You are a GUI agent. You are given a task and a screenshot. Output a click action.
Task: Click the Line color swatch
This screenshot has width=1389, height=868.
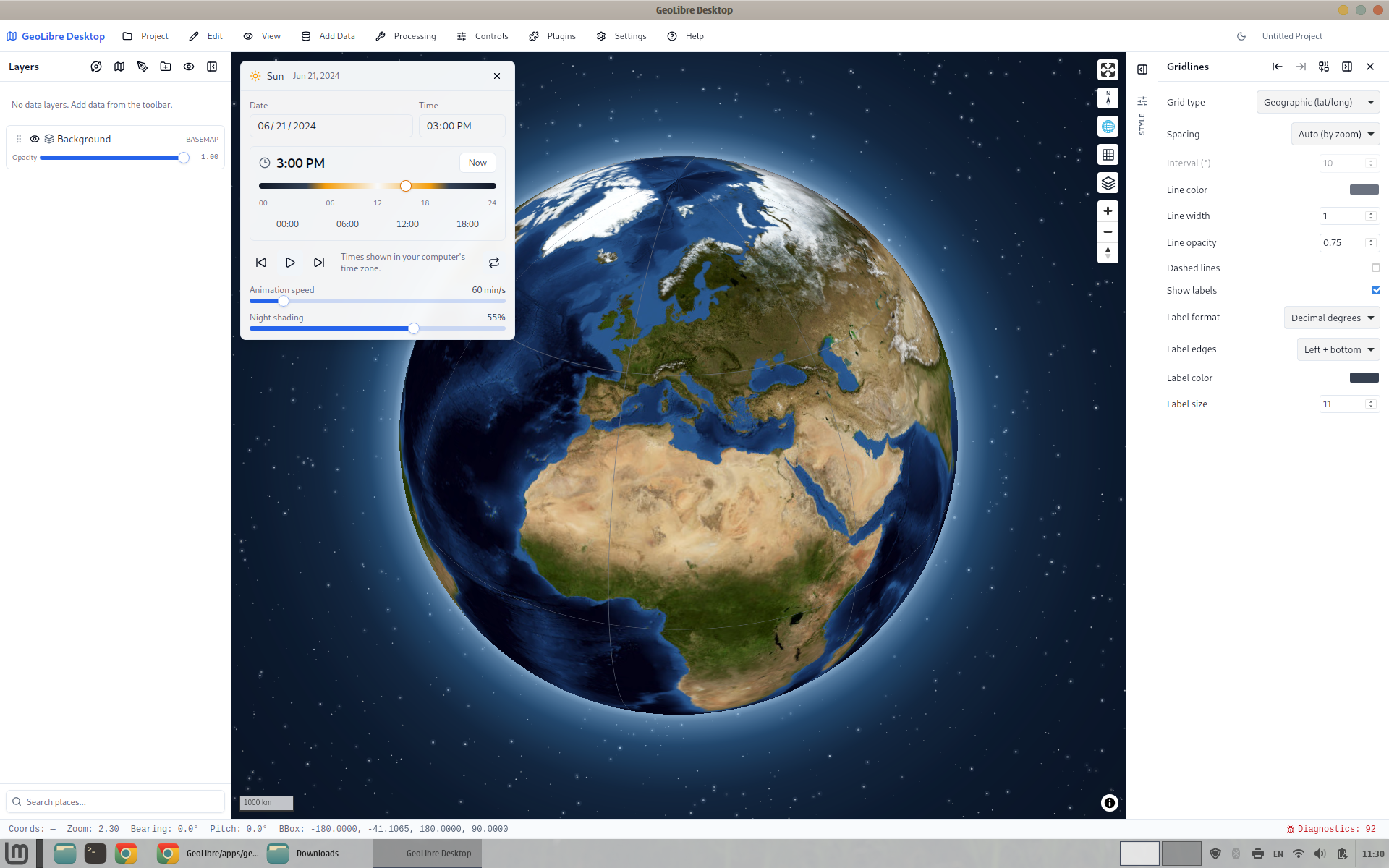tap(1364, 190)
